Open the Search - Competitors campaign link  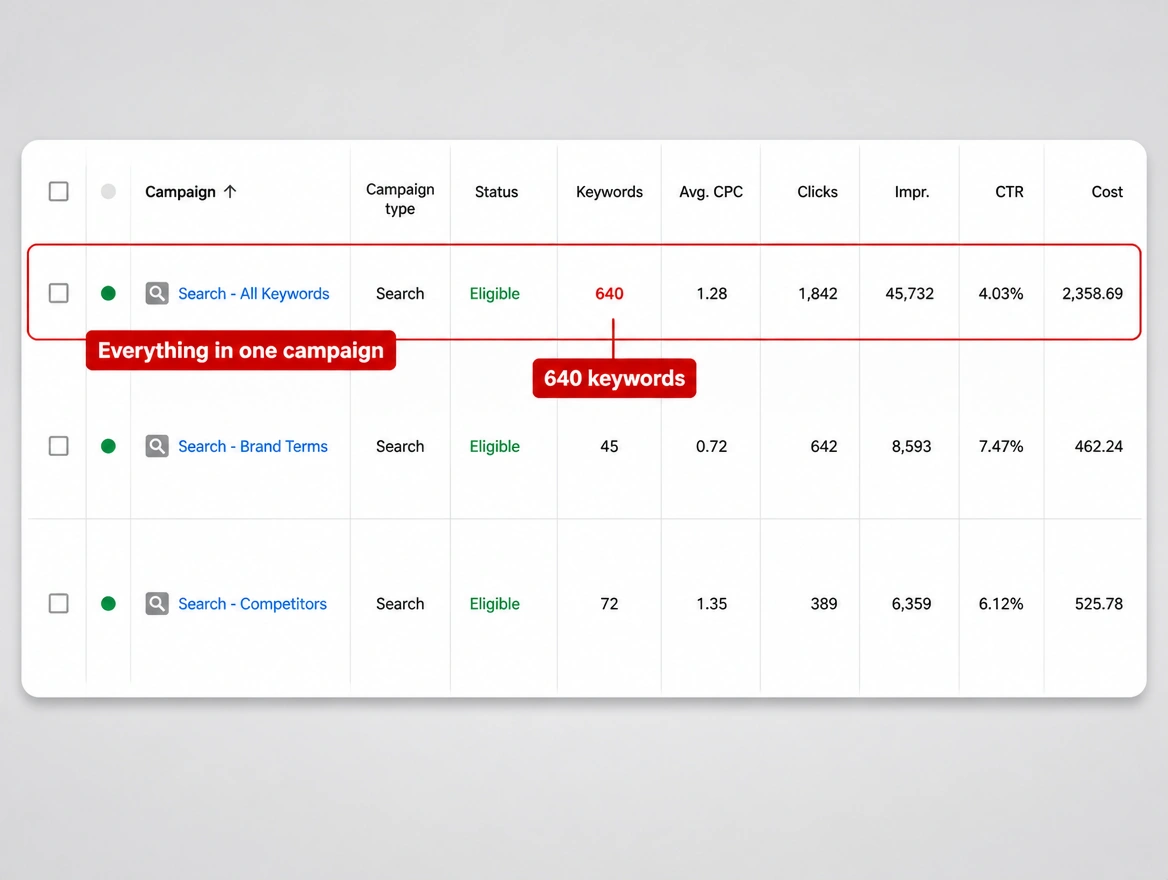pos(253,604)
